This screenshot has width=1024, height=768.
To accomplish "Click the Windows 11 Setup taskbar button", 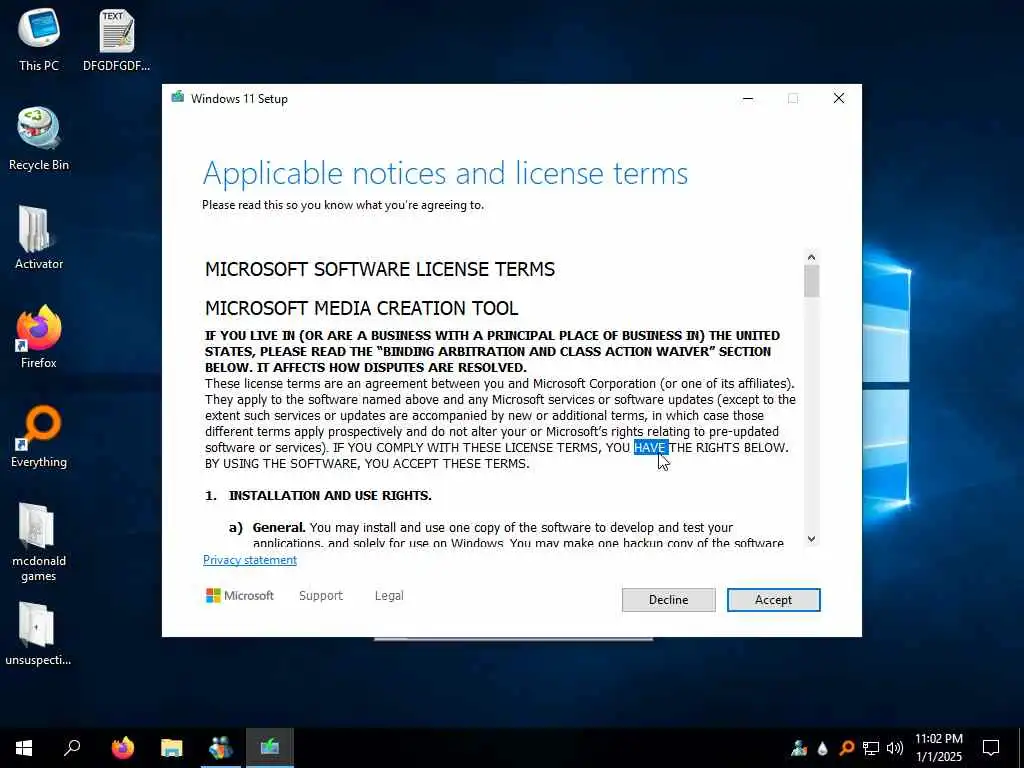I will [x=270, y=747].
